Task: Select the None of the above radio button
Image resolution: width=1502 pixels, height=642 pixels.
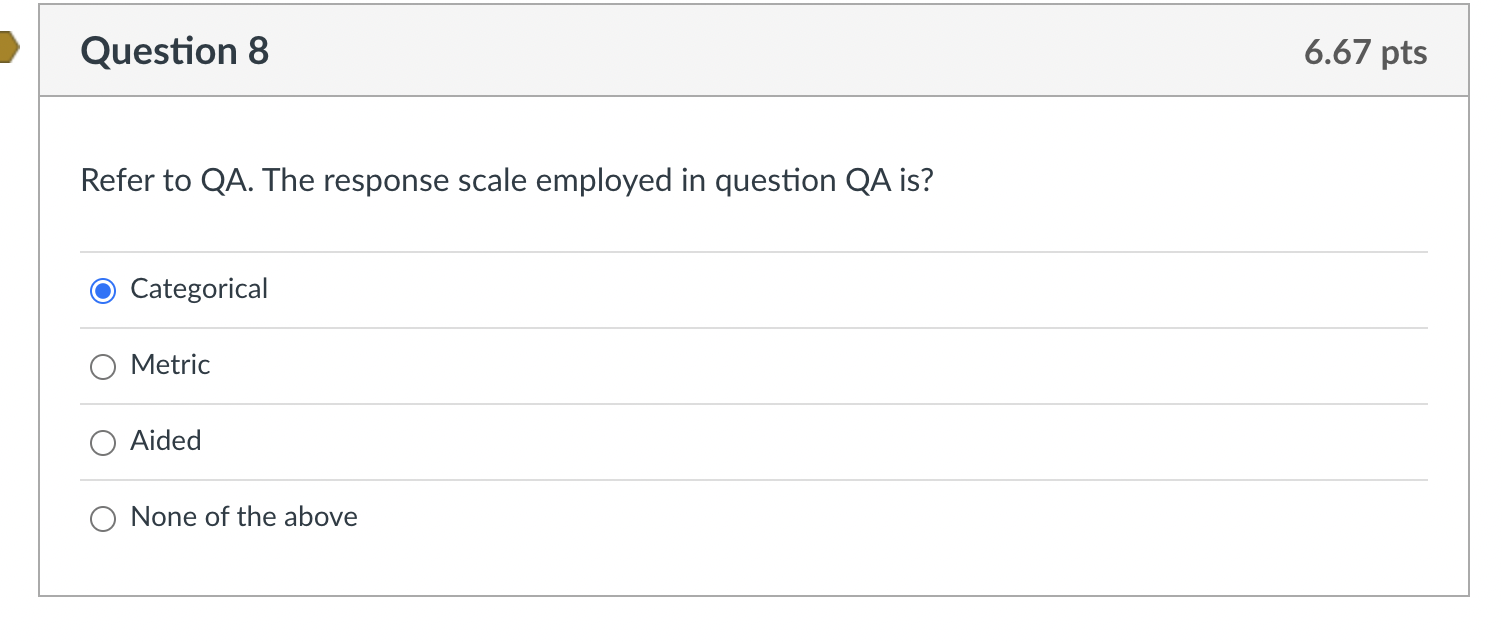Action: [102, 519]
